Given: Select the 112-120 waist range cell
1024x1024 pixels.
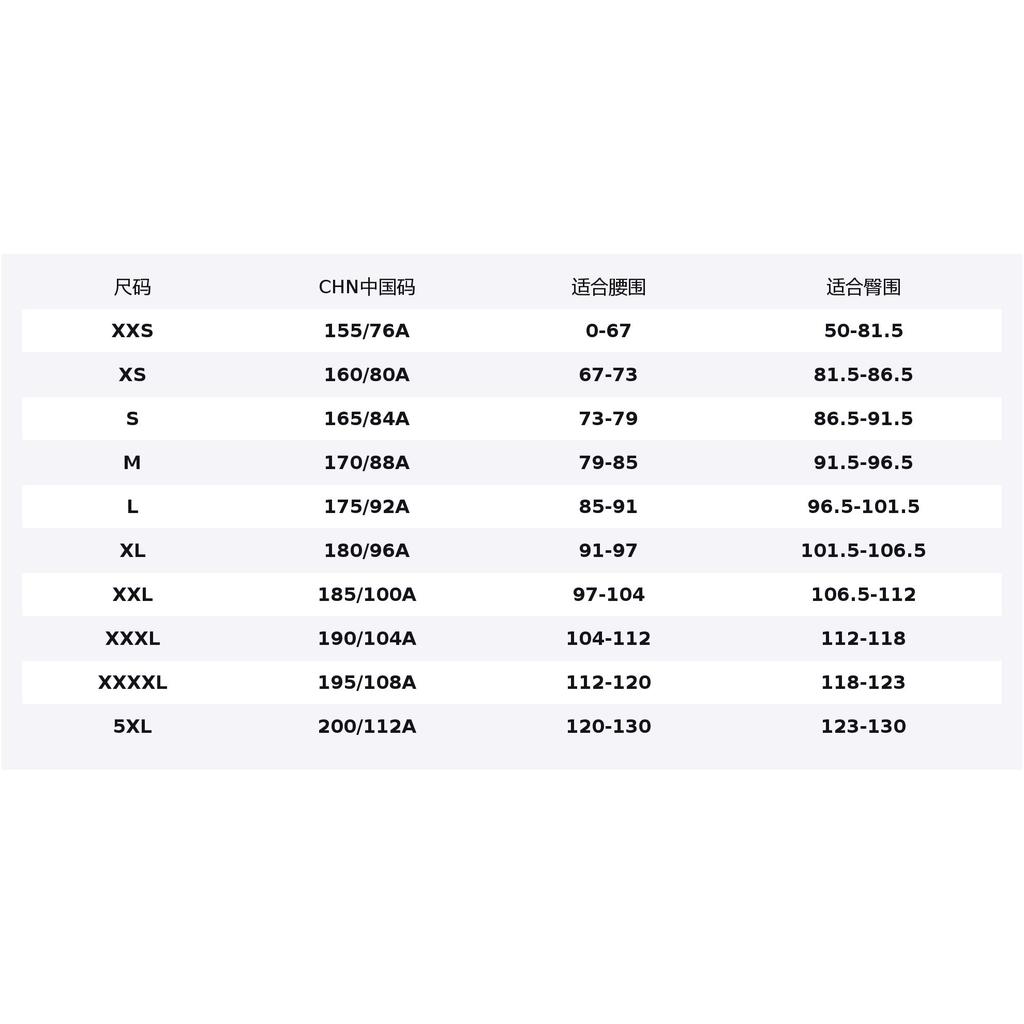Looking at the screenshot, I should coord(608,682).
